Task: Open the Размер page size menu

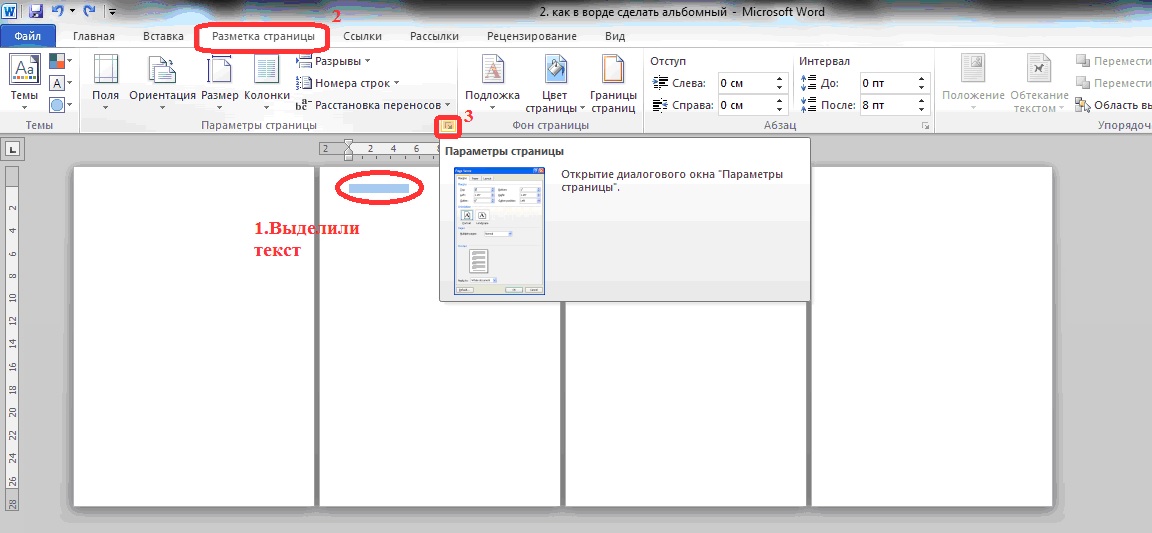Action: coord(220,82)
